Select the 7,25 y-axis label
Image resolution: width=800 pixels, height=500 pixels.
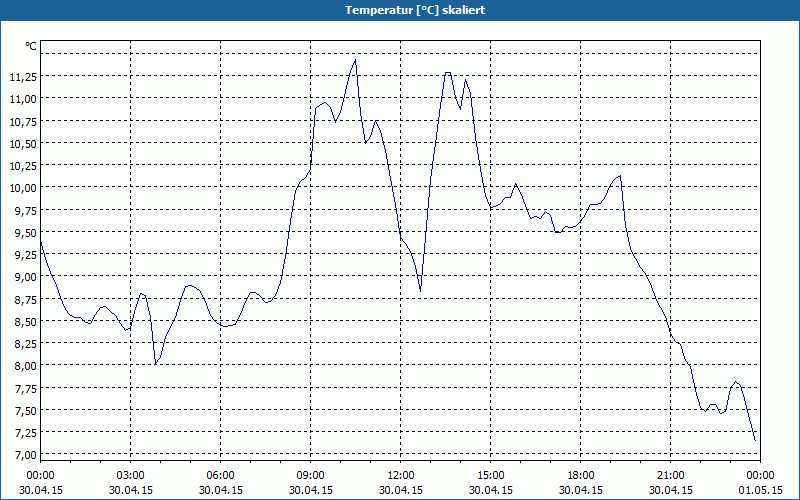tap(26, 433)
